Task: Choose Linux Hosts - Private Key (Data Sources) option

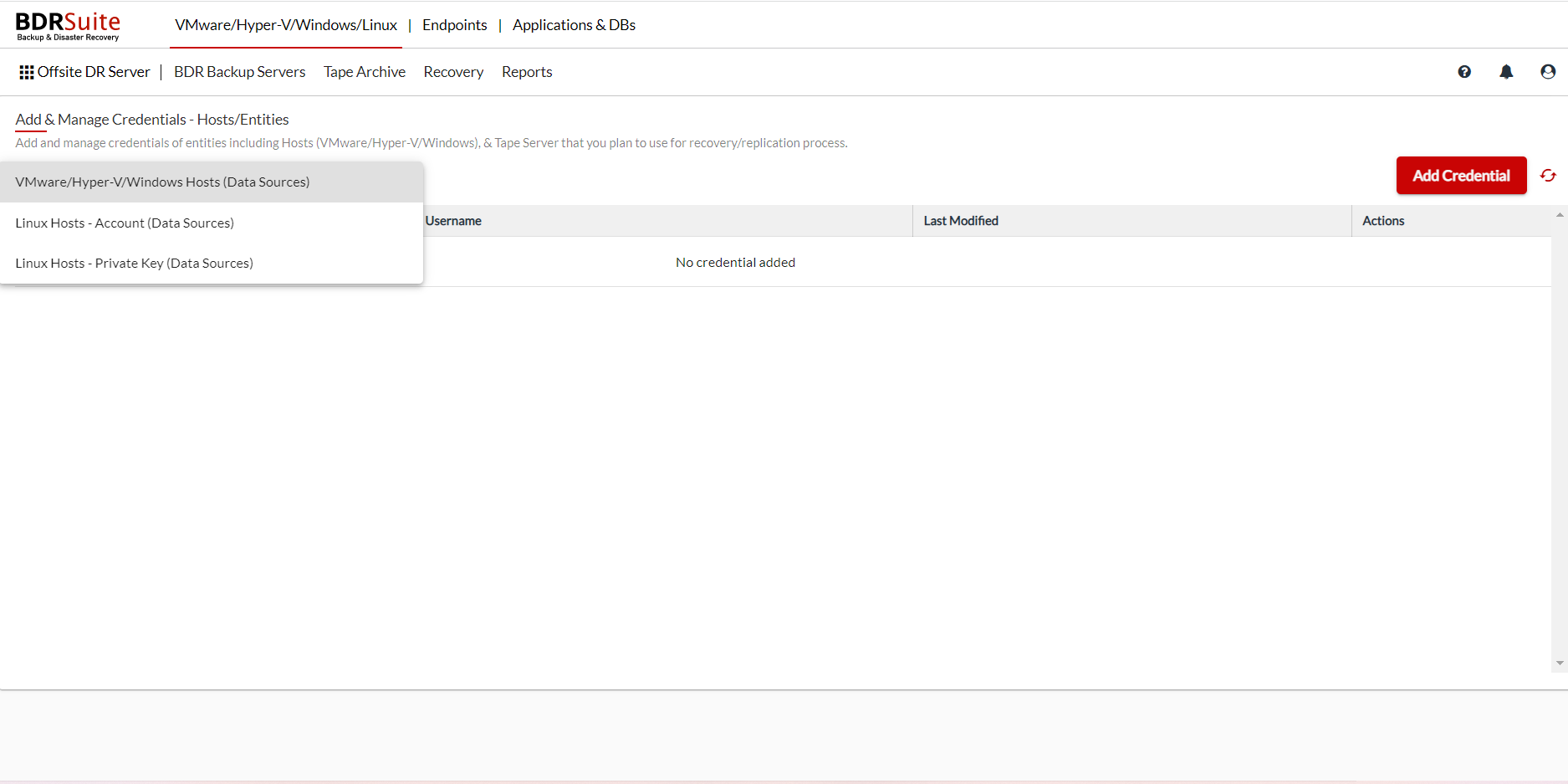Action: (x=212, y=263)
